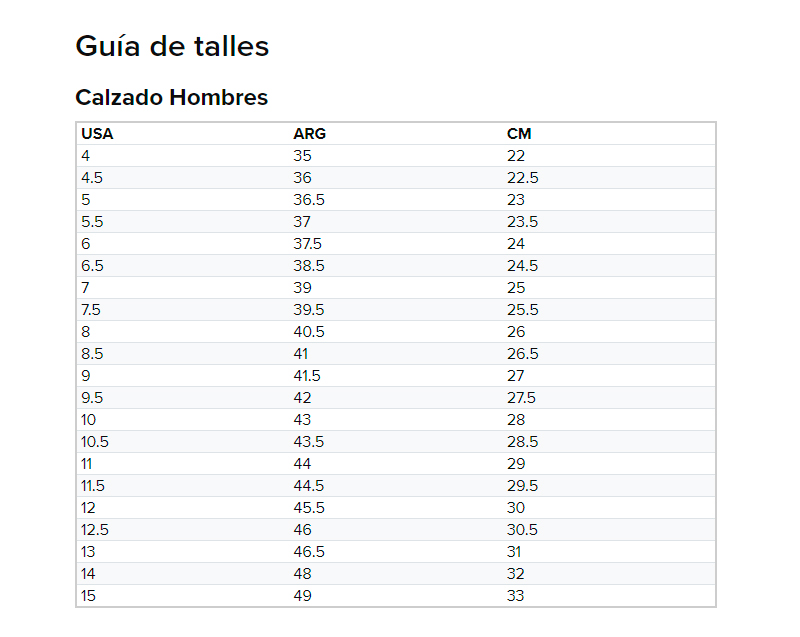Select the 29.5 CM cell

(x=522, y=486)
